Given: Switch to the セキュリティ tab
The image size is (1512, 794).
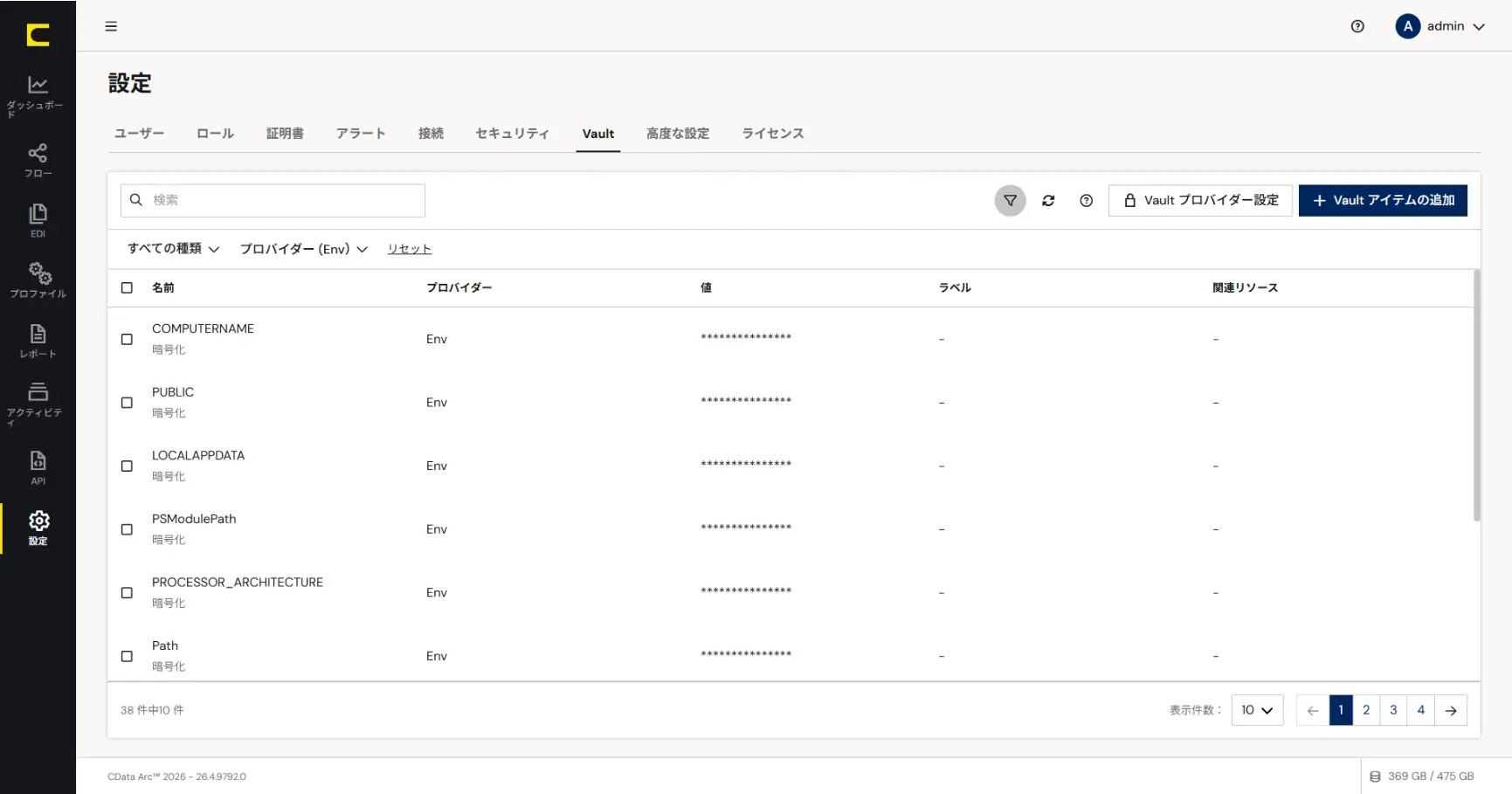Looking at the screenshot, I should 512,134.
